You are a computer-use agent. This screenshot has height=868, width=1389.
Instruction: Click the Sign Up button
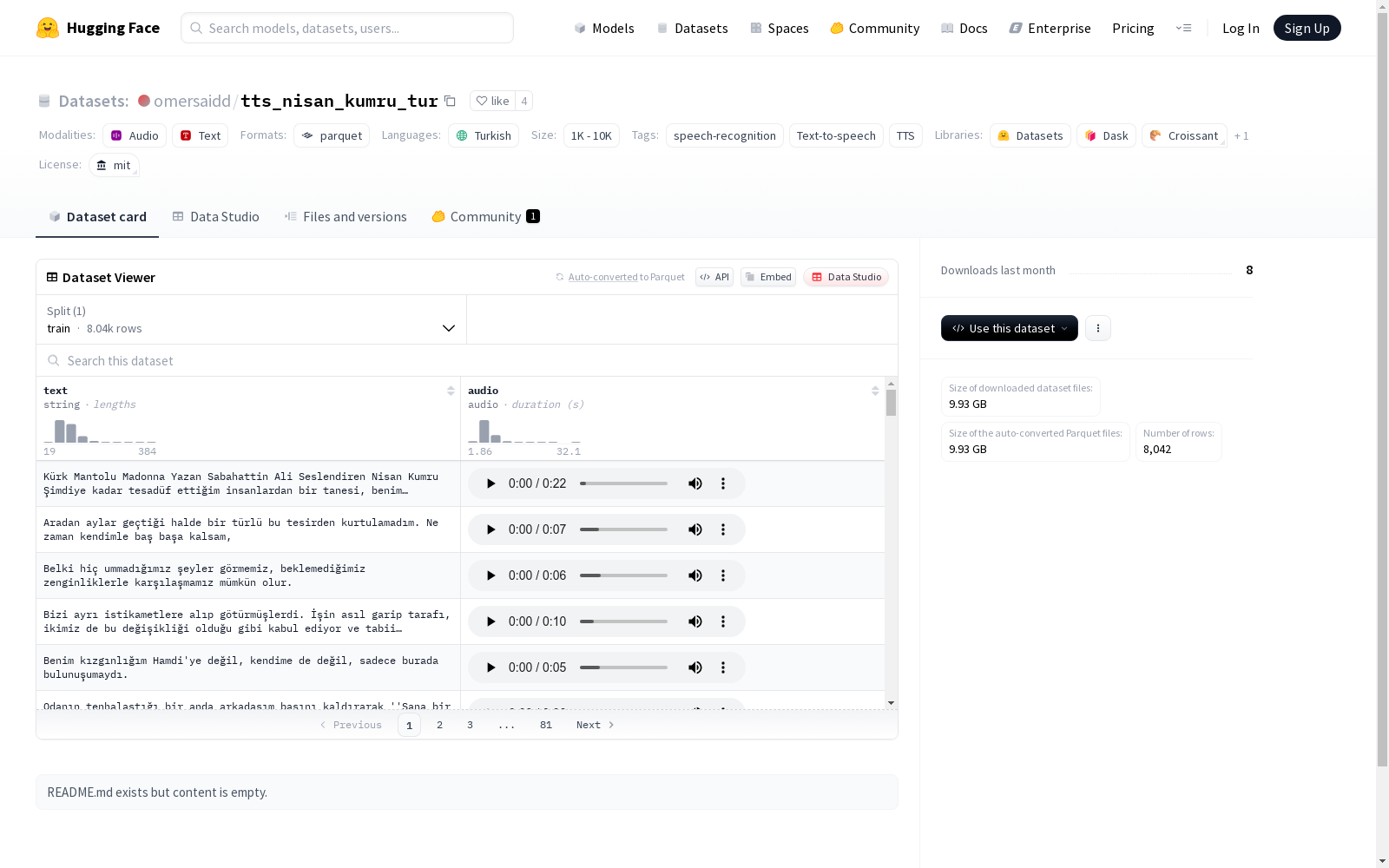coord(1307,28)
